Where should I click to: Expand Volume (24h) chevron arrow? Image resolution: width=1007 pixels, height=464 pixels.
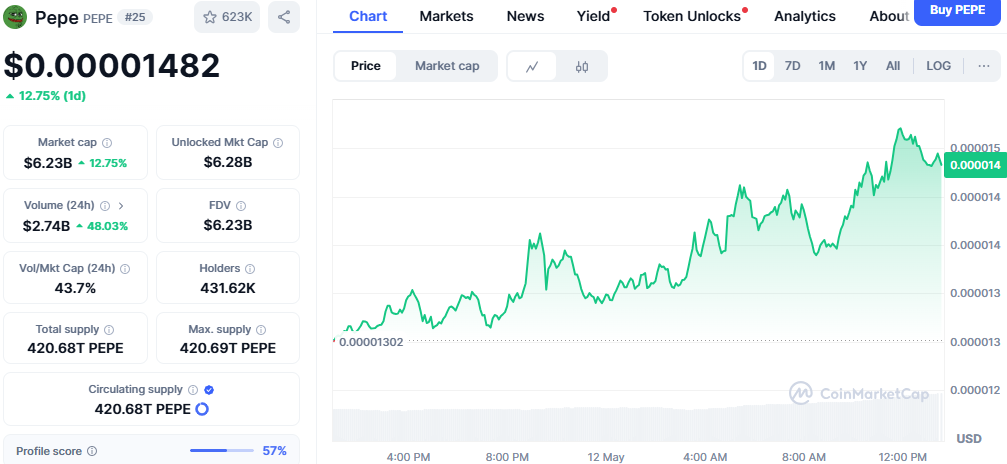121,206
